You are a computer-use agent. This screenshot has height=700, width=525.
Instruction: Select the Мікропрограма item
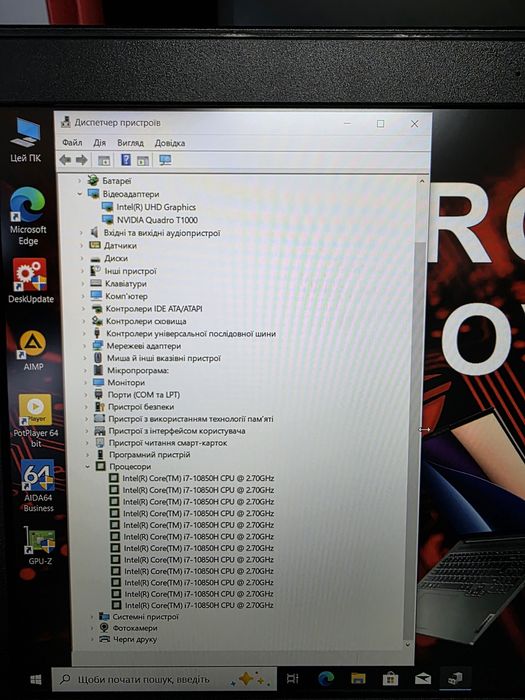tap(138, 370)
